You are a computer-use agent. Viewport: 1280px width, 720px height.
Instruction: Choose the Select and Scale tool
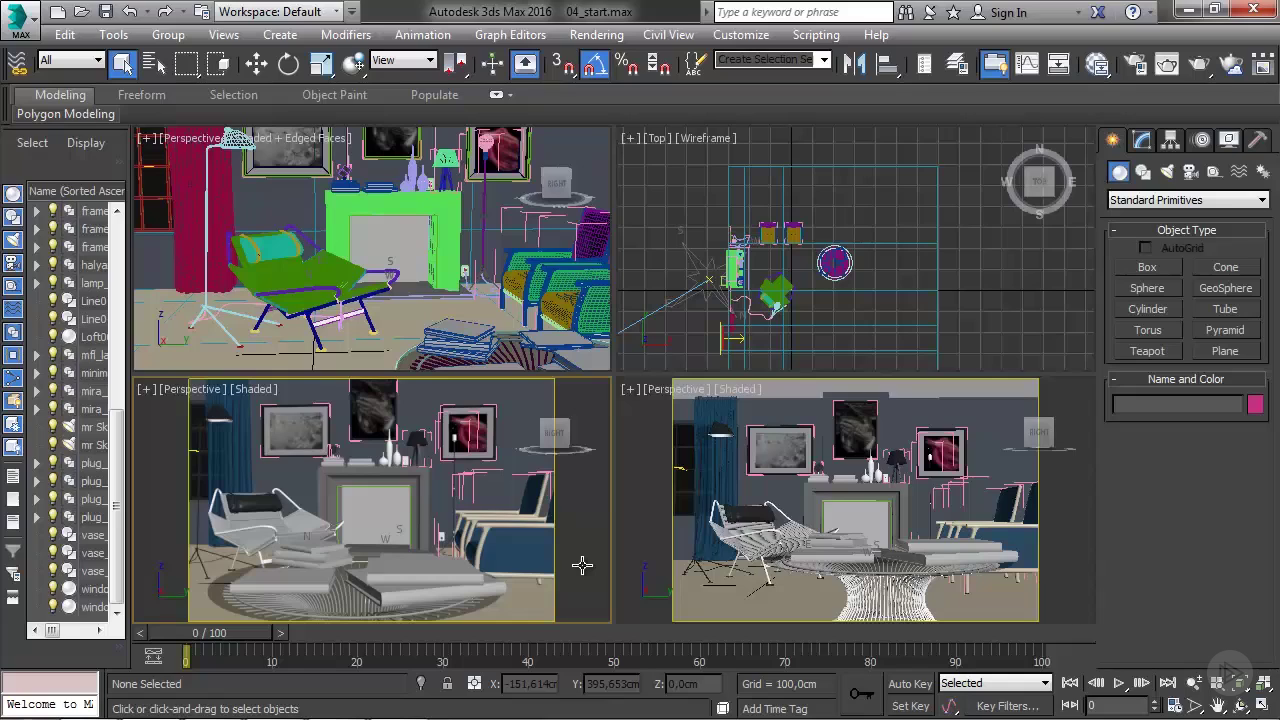[x=321, y=63]
